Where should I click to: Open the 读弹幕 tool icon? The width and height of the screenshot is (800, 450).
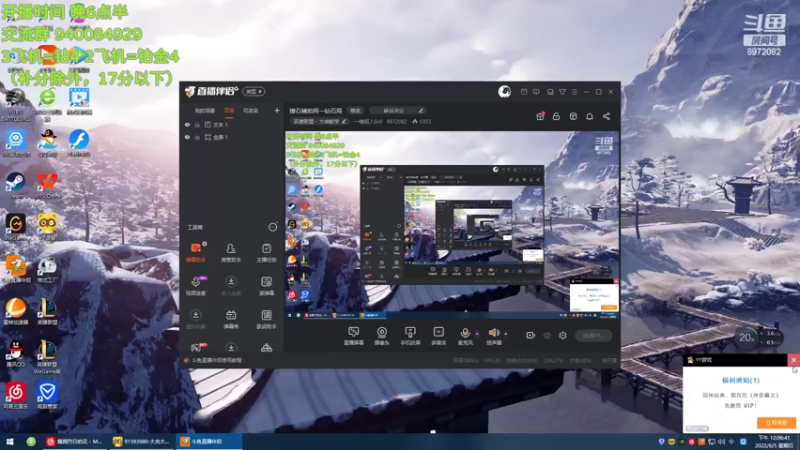[266, 285]
